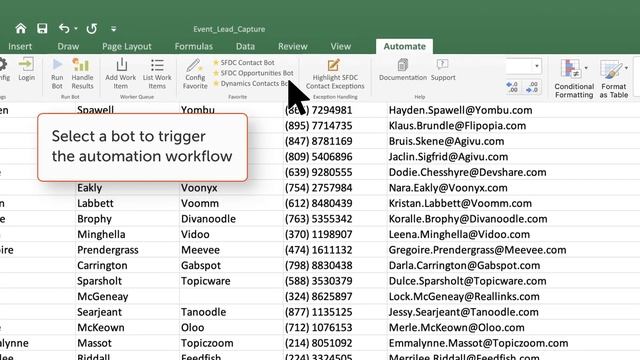Click the company cell Voonyx
This screenshot has height=360, width=640.
pos(199,188)
